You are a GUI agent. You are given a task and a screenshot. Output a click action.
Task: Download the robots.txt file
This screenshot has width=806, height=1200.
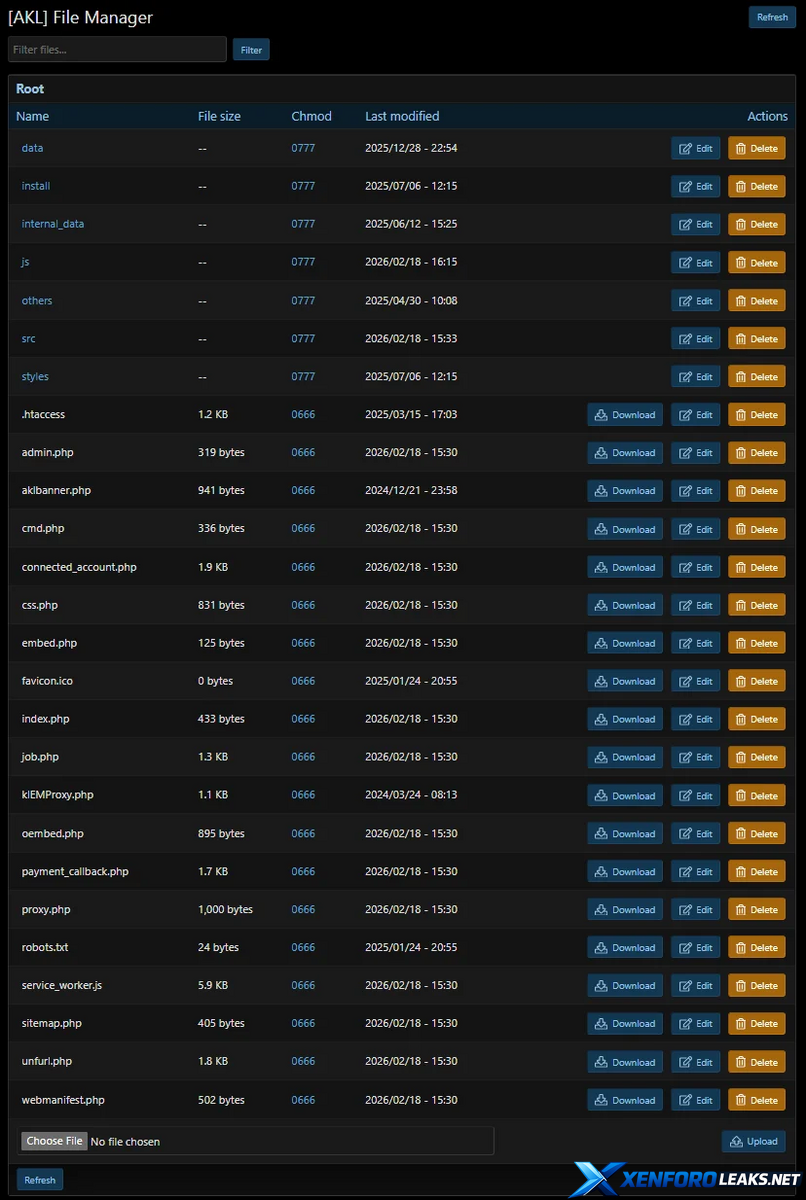[x=624, y=948]
